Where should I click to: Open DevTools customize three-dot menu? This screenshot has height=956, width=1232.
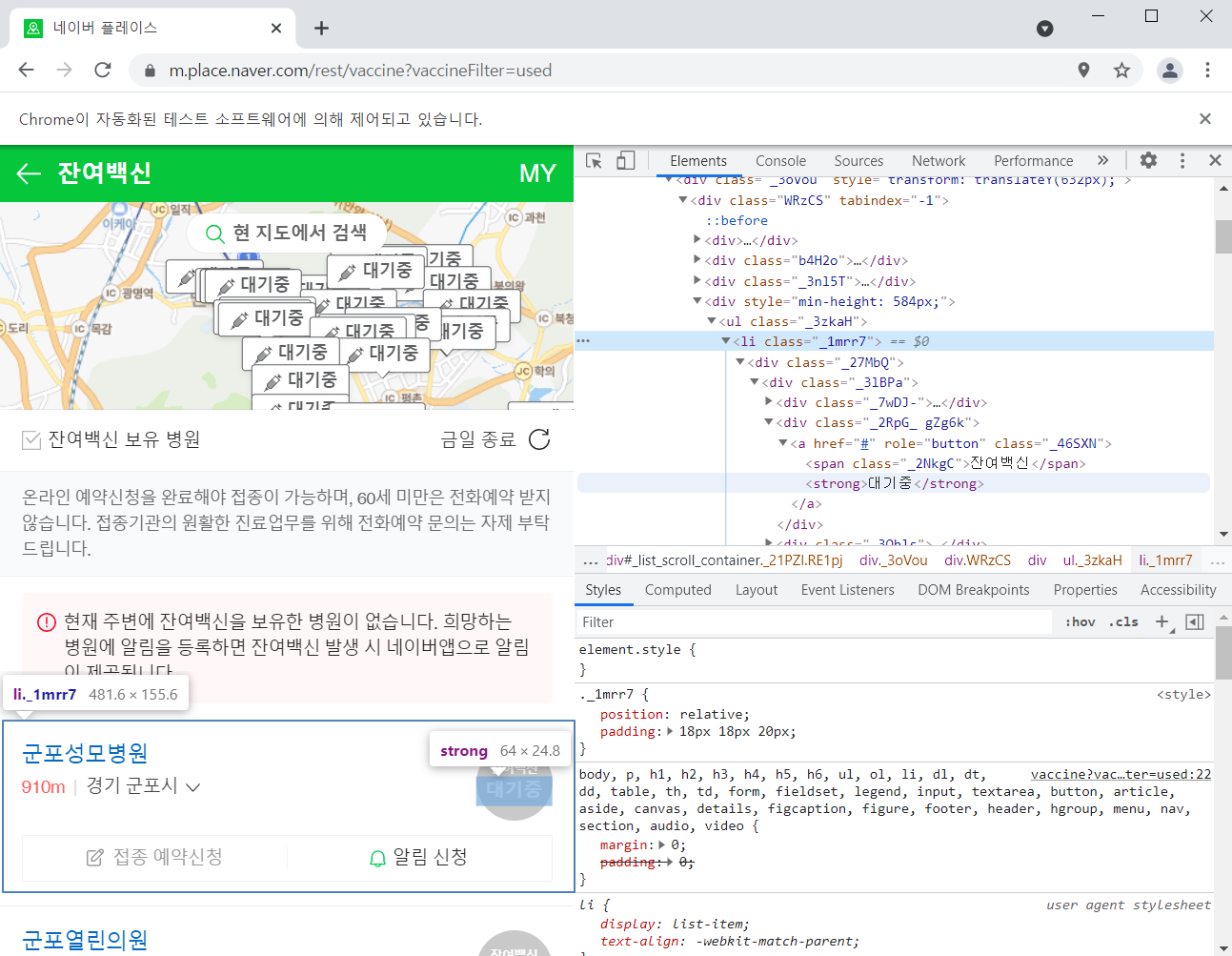point(1182,161)
